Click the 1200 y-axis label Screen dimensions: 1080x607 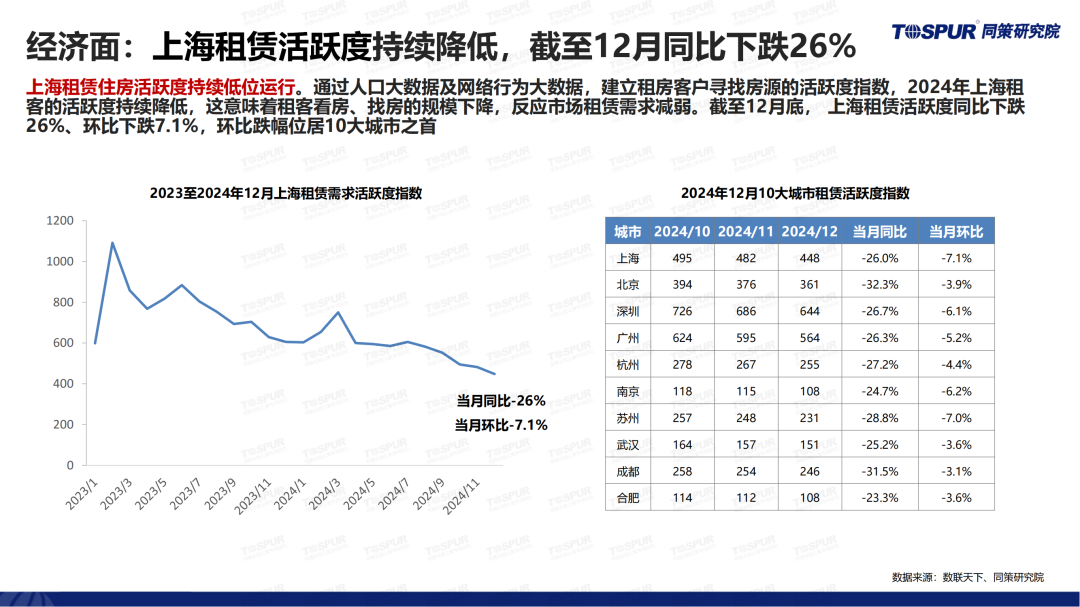pos(60,220)
